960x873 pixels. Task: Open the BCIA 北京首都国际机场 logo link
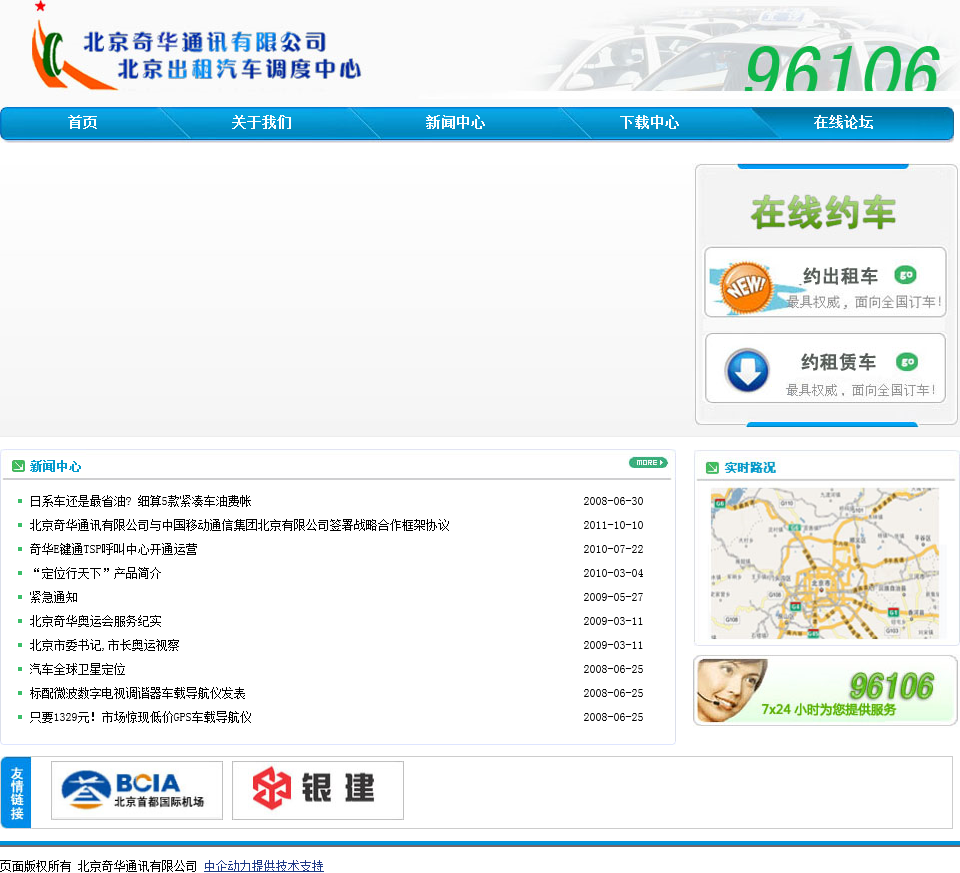point(137,790)
